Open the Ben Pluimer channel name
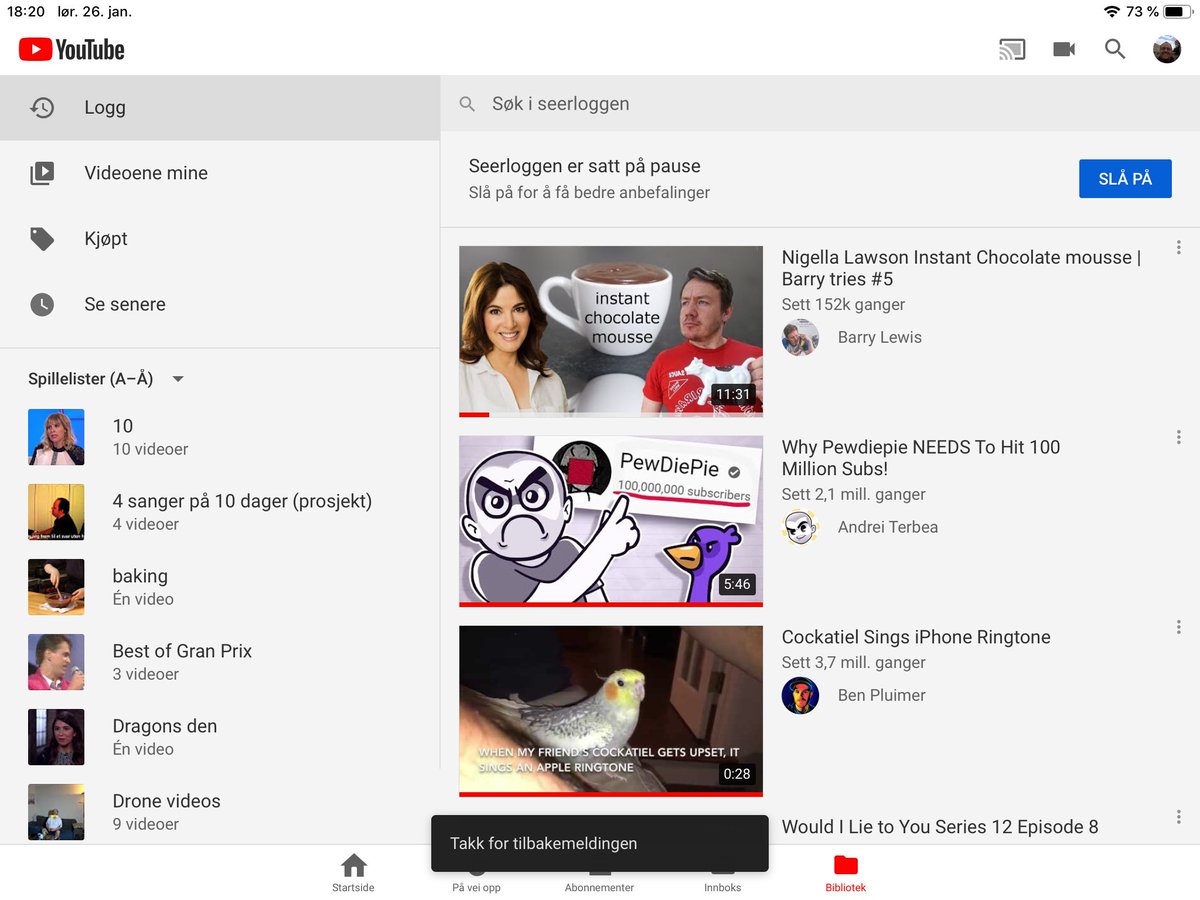 (x=882, y=695)
